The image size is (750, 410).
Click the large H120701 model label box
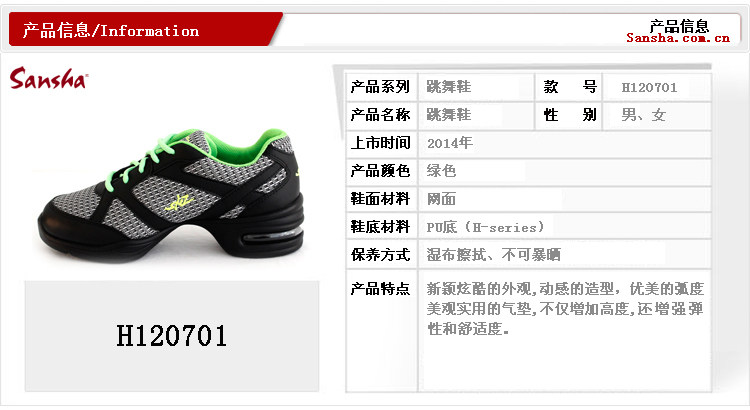click(172, 336)
